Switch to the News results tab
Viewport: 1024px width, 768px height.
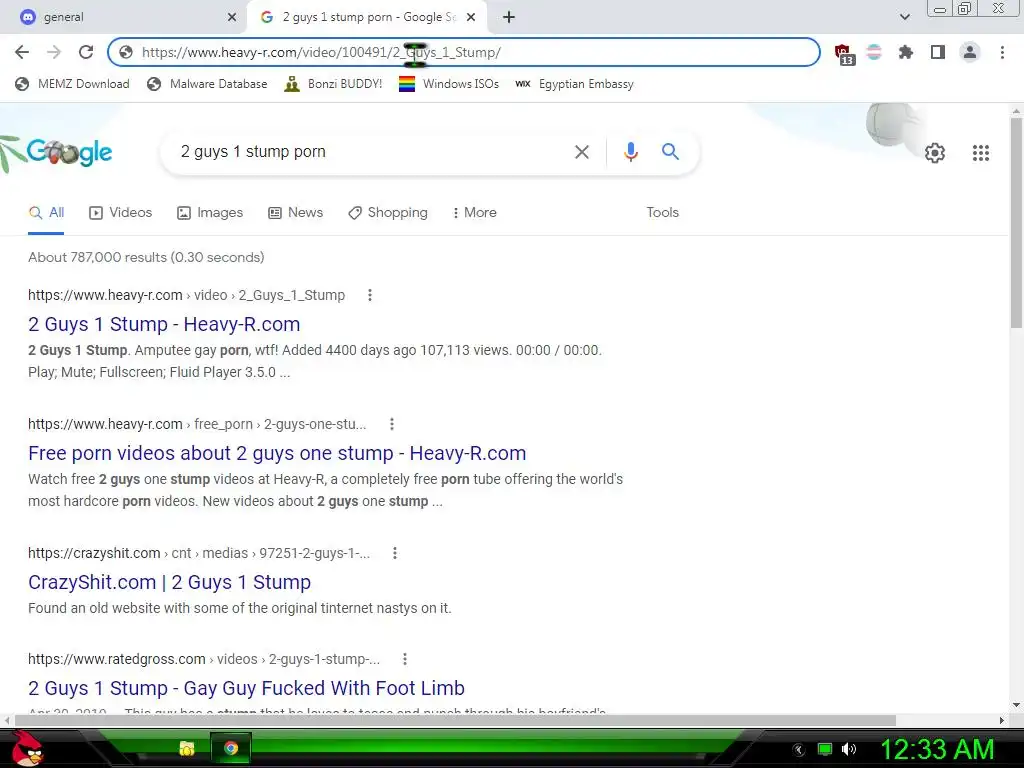pos(296,212)
